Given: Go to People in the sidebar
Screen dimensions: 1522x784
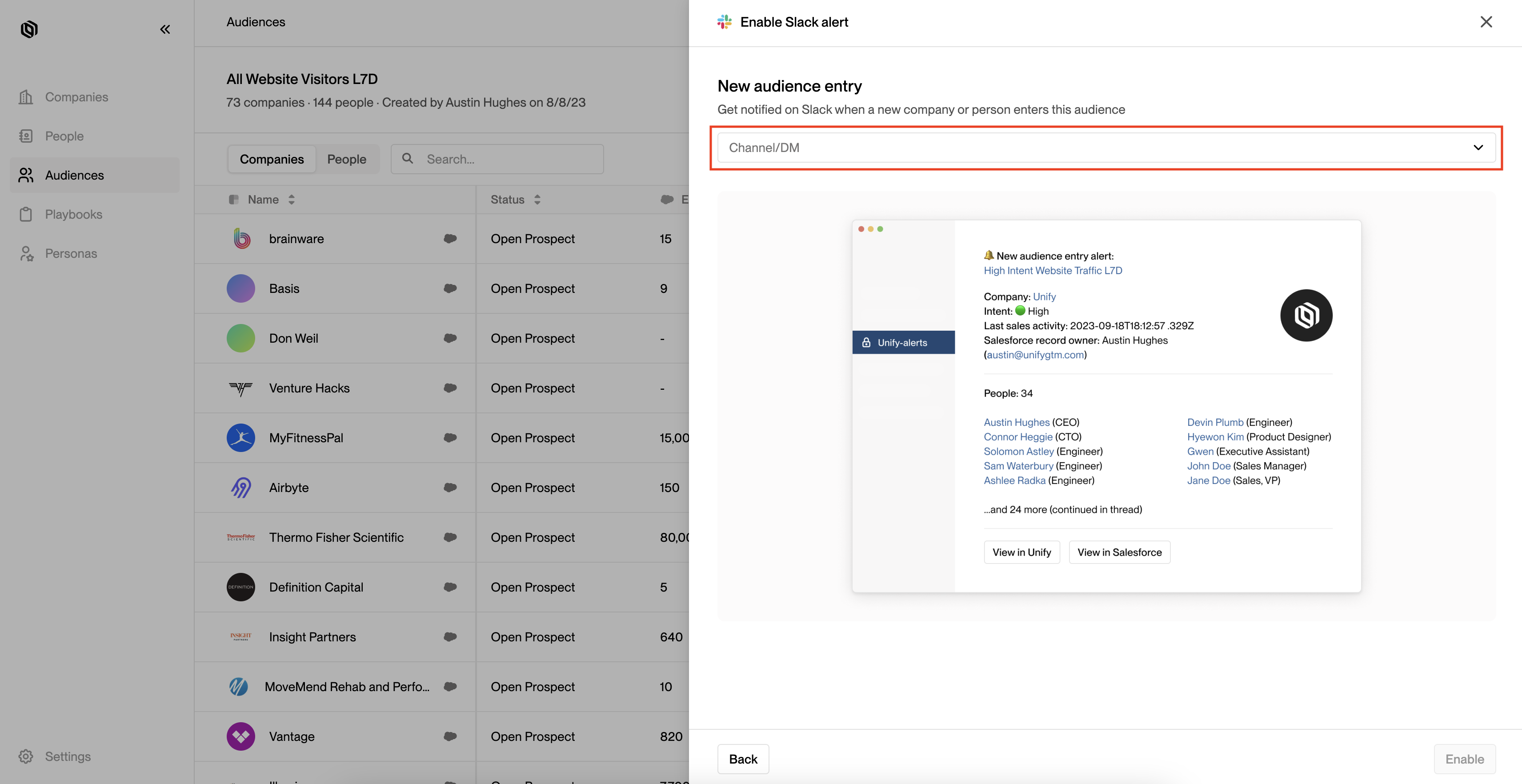Looking at the screenshot, I should tap(64, 136).
